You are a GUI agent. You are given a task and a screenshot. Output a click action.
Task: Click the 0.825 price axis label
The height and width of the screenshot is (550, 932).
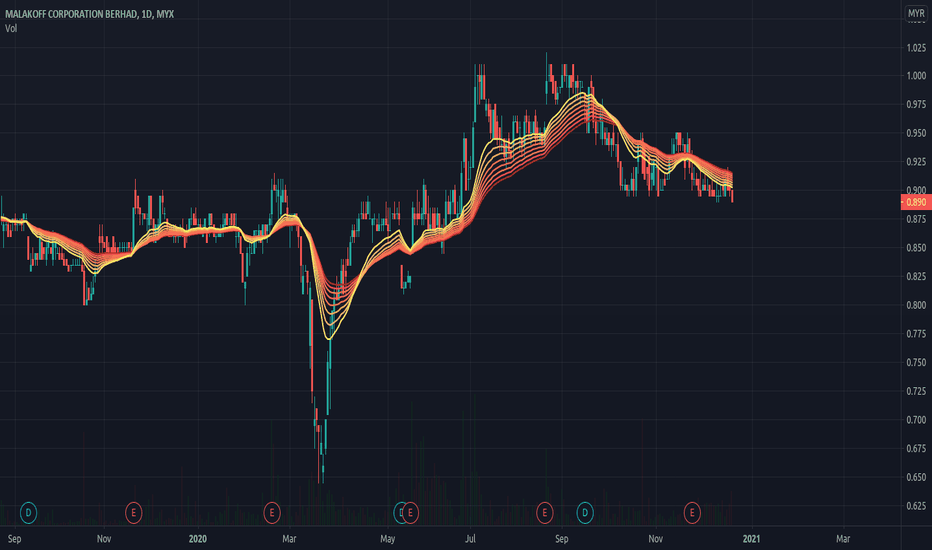pos(916,276)
